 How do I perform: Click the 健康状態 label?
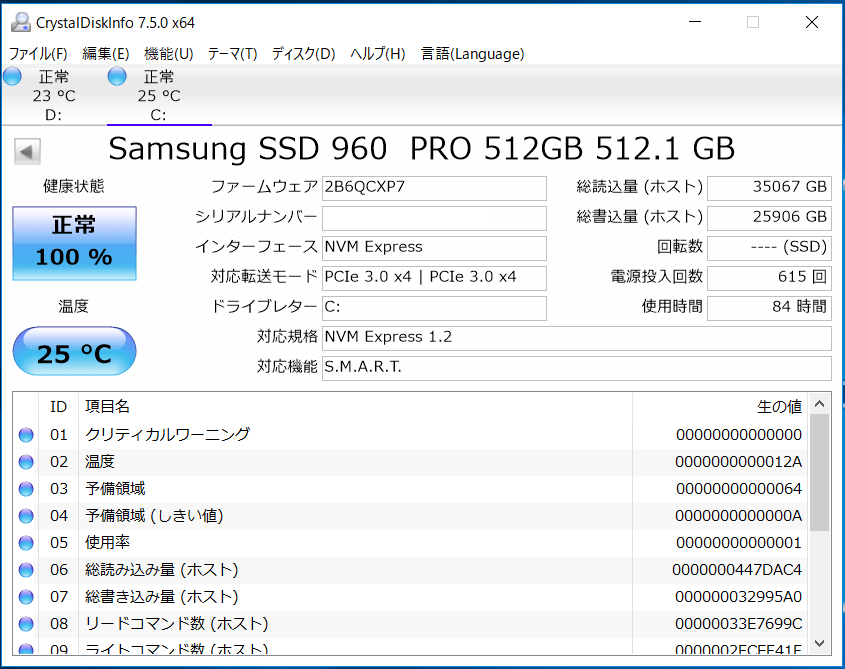[74, 187]
